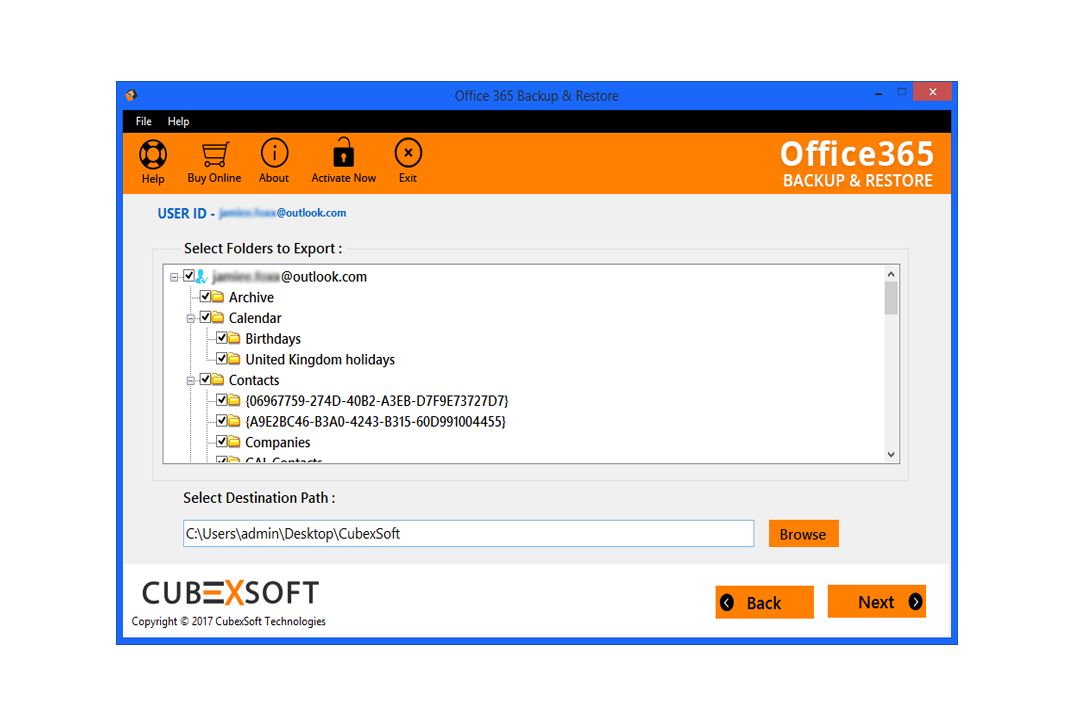
Task: Go back with the Back button
Action: coord(764,603)
